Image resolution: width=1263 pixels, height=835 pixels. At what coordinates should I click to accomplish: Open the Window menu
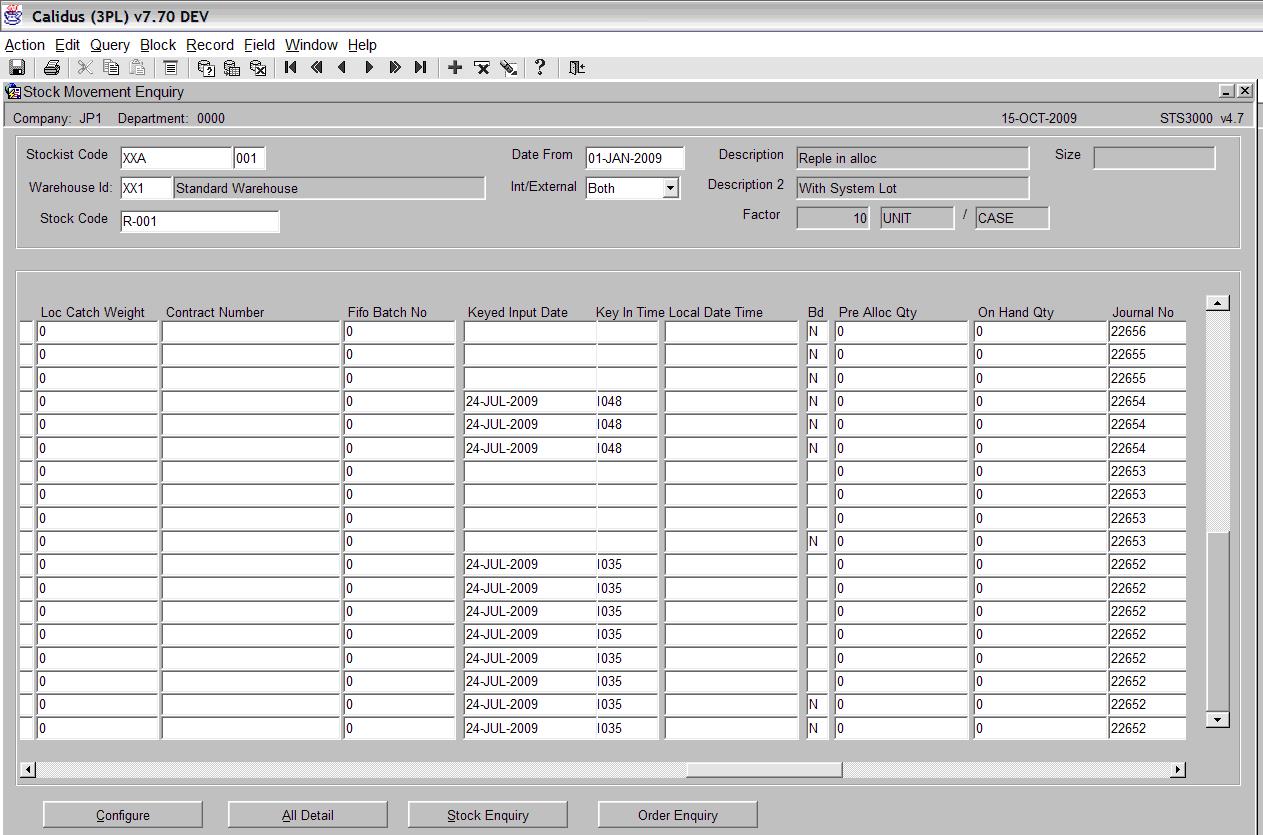pyautogui.click(x=311, y=45)
